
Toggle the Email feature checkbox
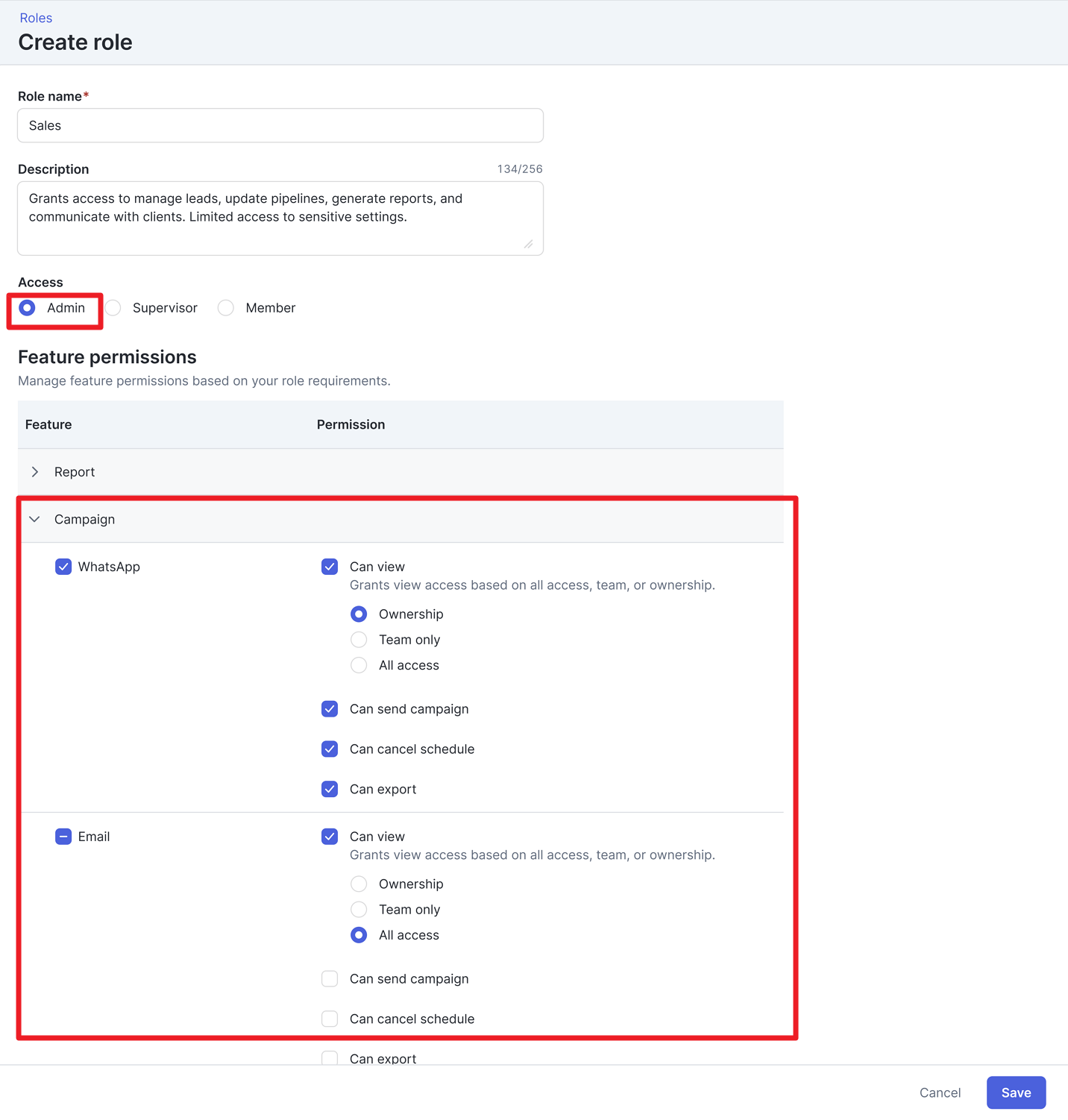pos(63,837)
